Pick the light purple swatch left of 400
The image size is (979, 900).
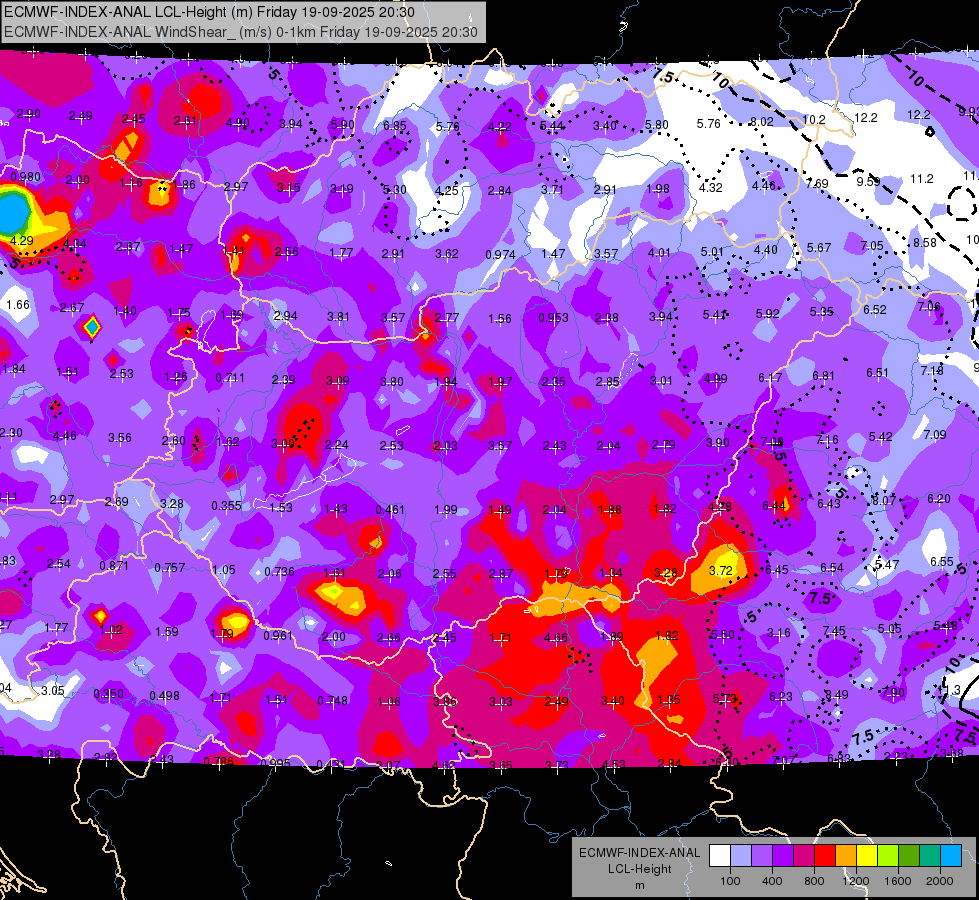[762, 856]
